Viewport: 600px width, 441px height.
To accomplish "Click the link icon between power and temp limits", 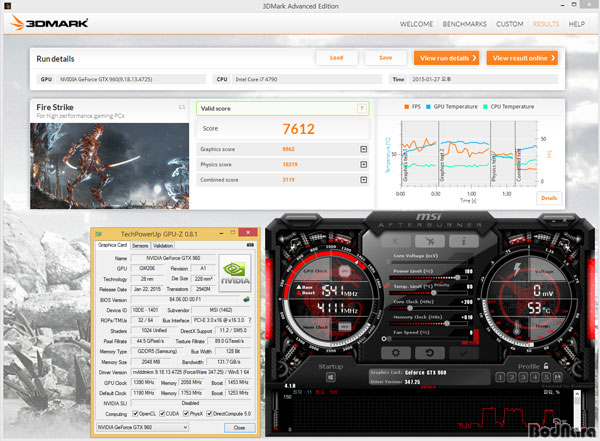I will (x=386, y=286).
